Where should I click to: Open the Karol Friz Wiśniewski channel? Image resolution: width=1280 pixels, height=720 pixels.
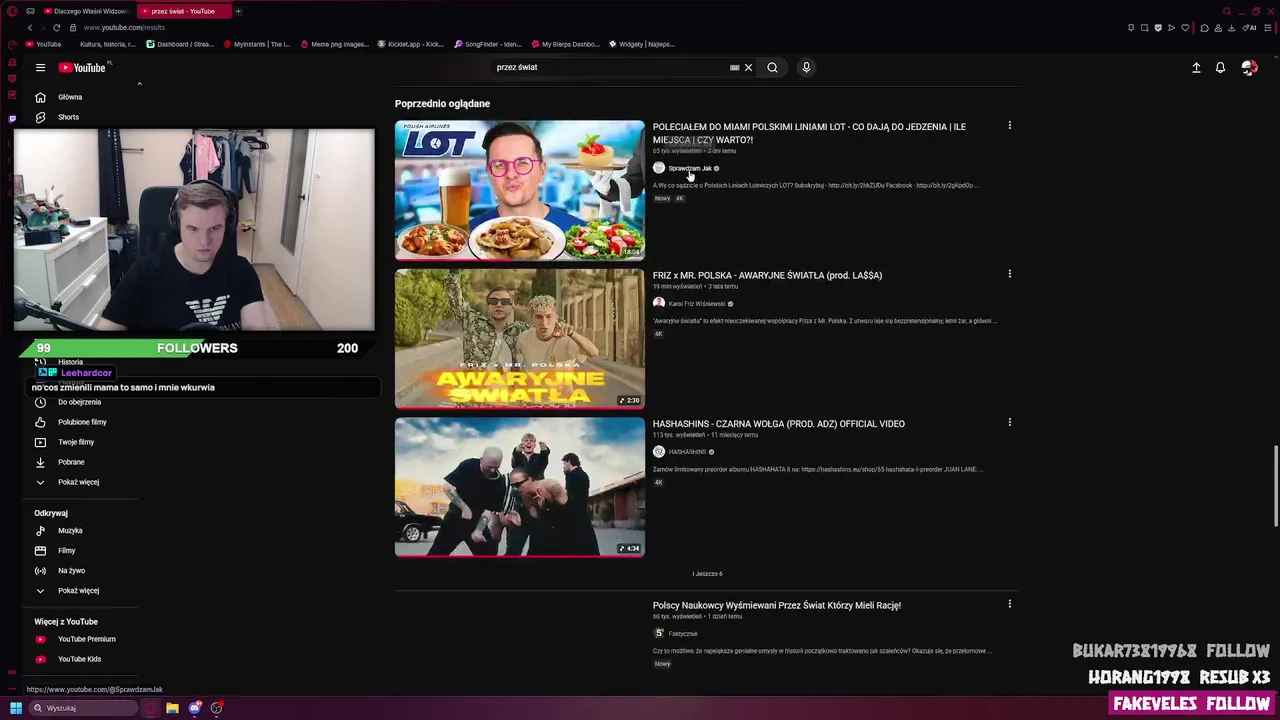click(697, 303)
